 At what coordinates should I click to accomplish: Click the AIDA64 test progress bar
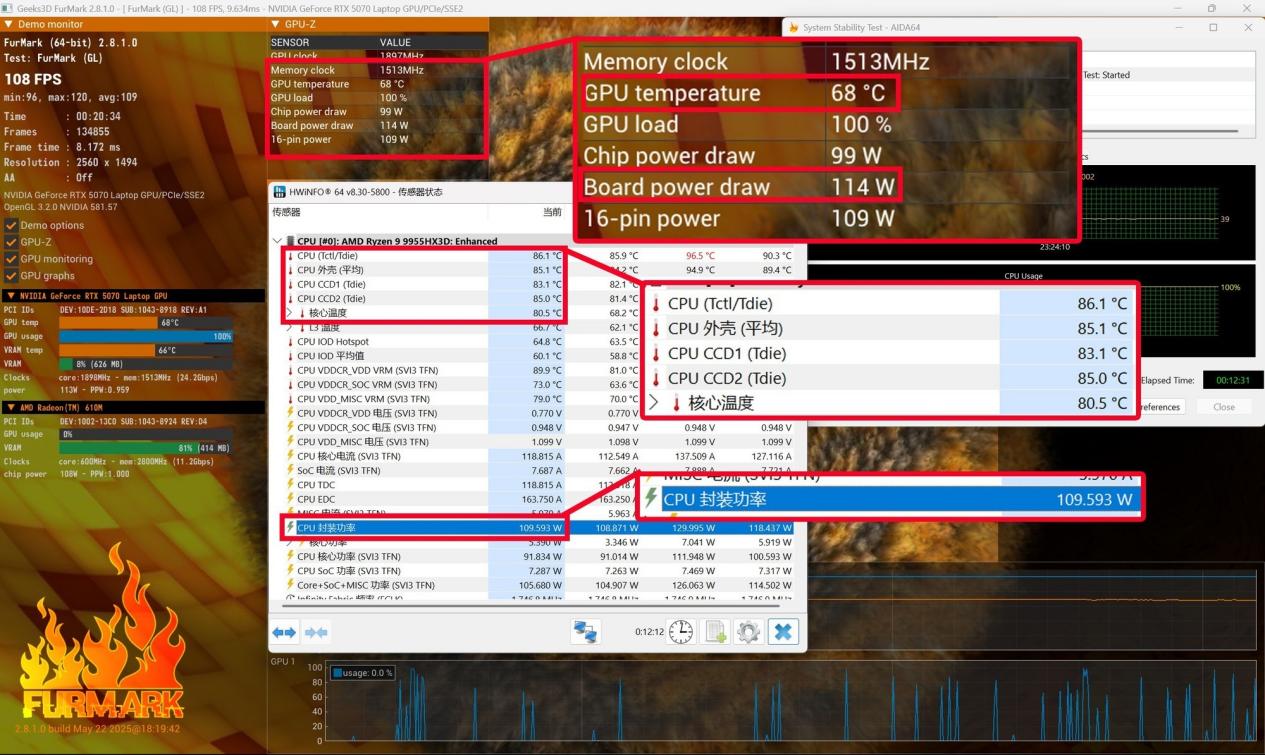pyautogui.click(x=1160, y=130)
